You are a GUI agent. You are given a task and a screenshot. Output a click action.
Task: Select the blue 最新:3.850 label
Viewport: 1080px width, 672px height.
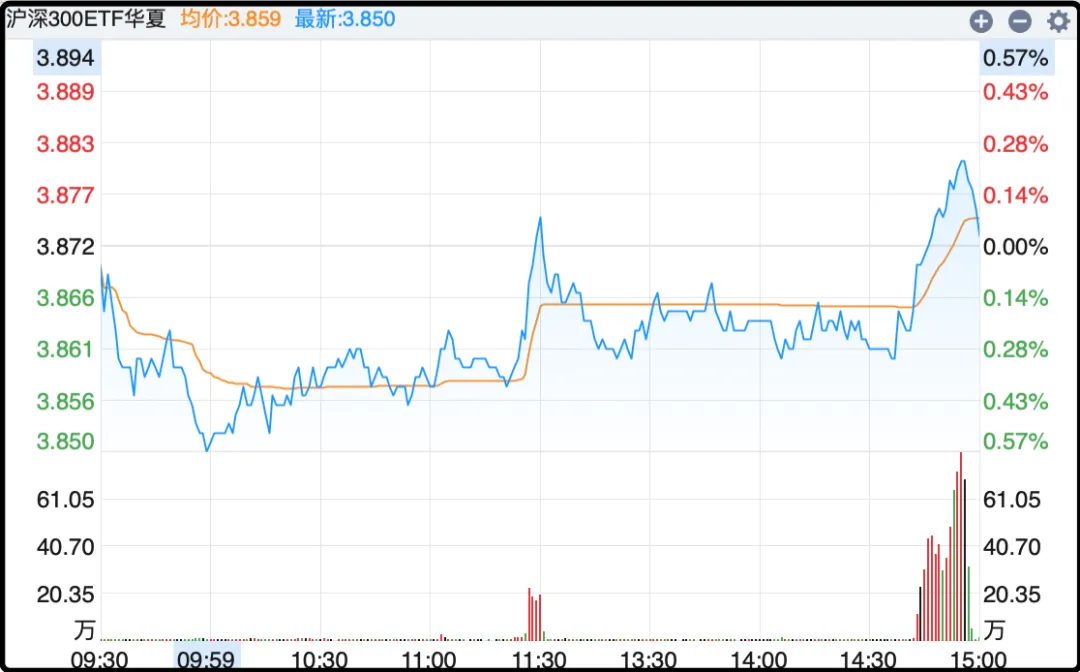tap(345, 19)
